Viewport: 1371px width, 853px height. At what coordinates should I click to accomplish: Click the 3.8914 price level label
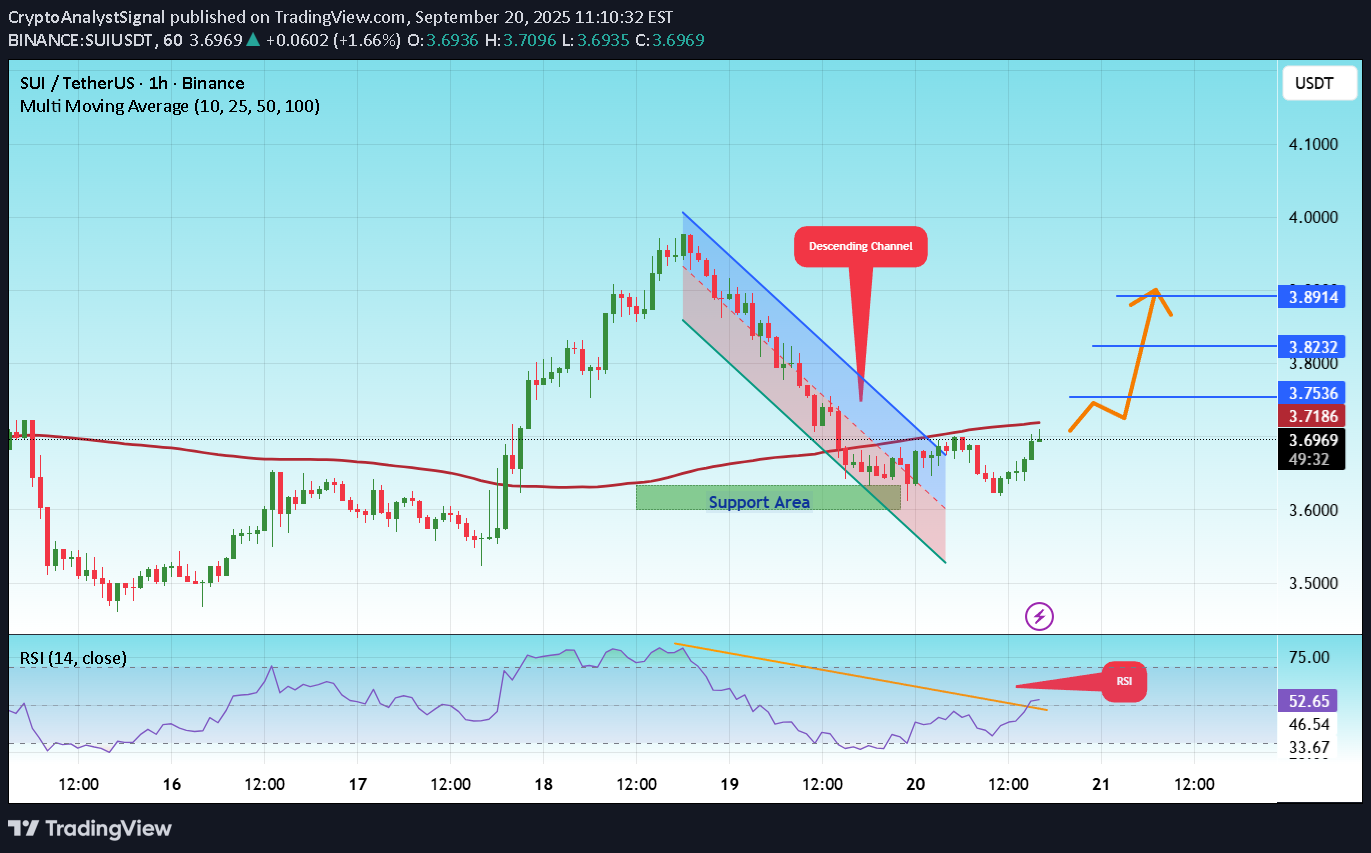pyautogui.click(x=1313, y=297)
